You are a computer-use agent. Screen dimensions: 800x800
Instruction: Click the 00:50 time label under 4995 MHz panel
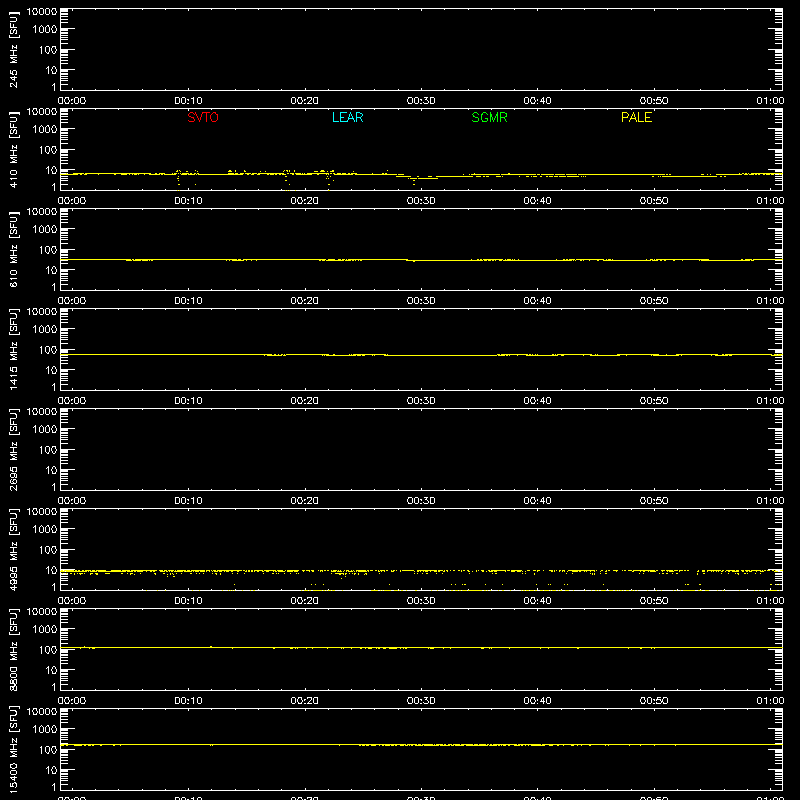coord(654,601)
